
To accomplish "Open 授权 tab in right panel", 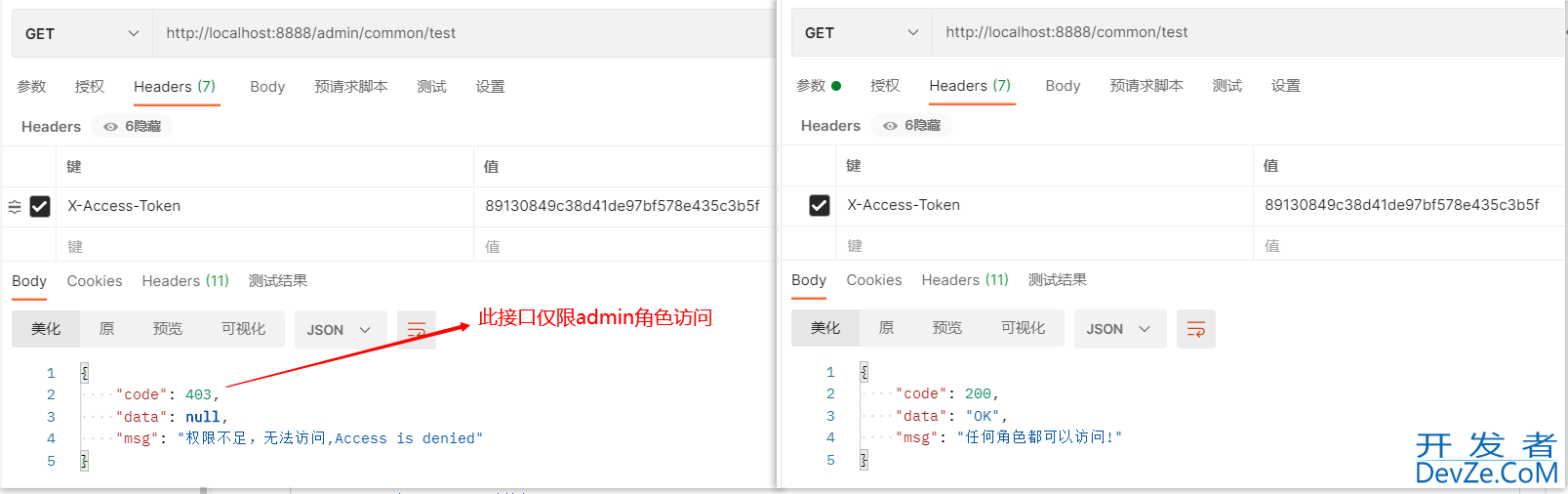I will pos(885,85).
